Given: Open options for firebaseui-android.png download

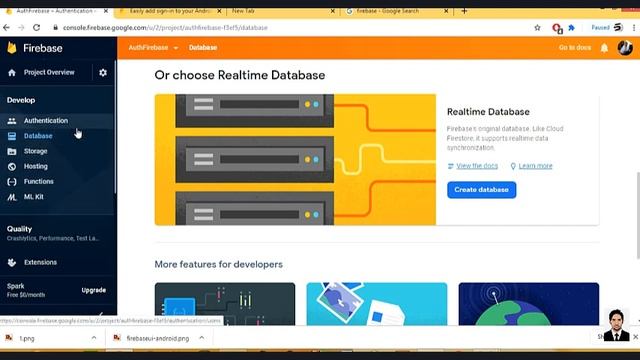Looking at the screenshot, I should (x=202, y=338).
